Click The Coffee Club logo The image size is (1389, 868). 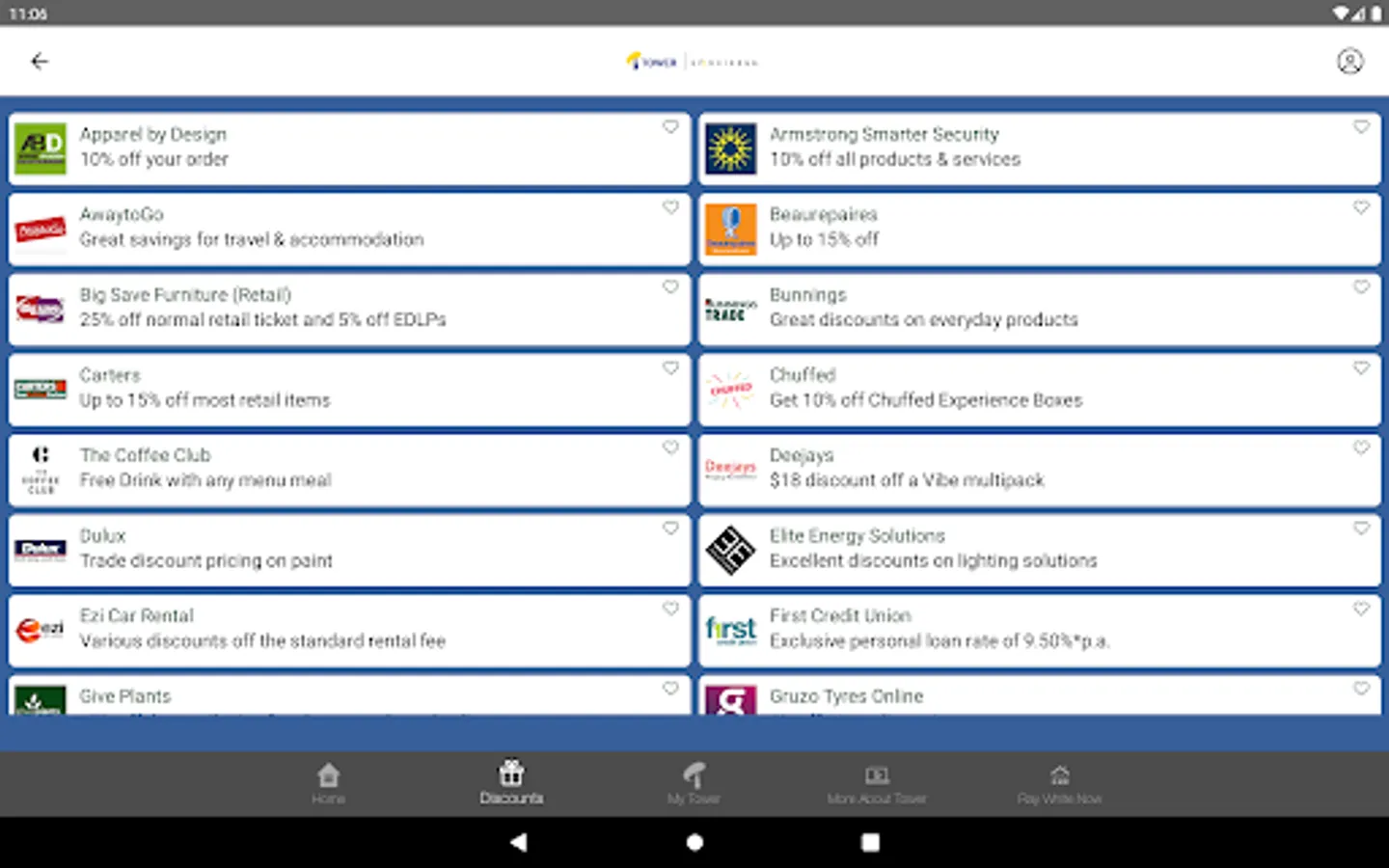pos(41,471)
